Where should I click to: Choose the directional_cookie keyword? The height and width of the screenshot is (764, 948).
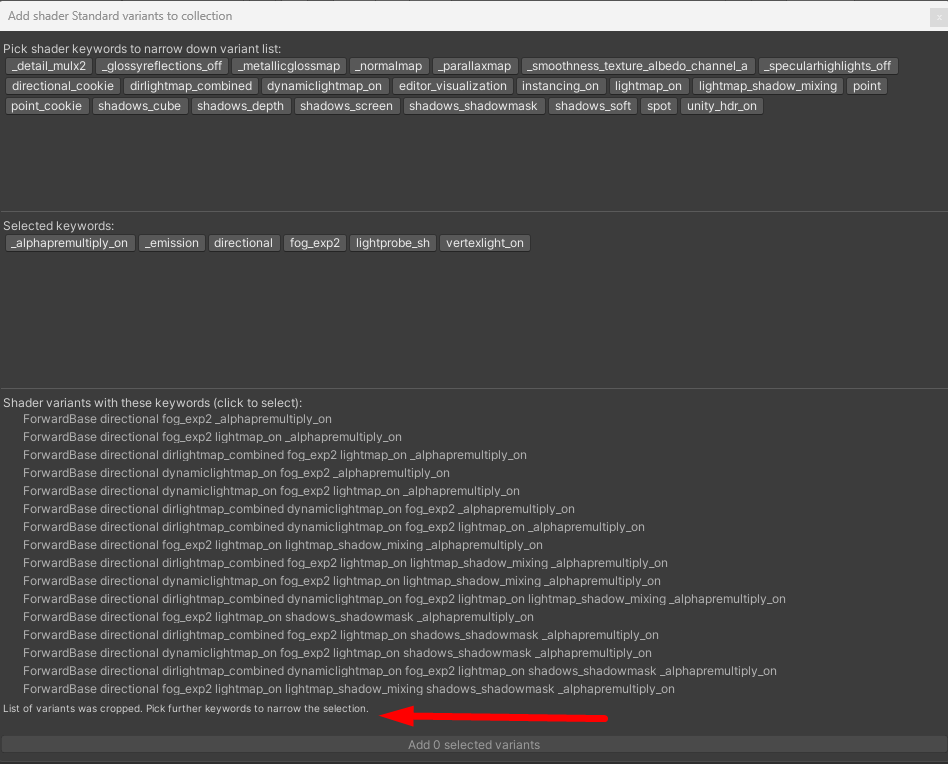point(62,86)
